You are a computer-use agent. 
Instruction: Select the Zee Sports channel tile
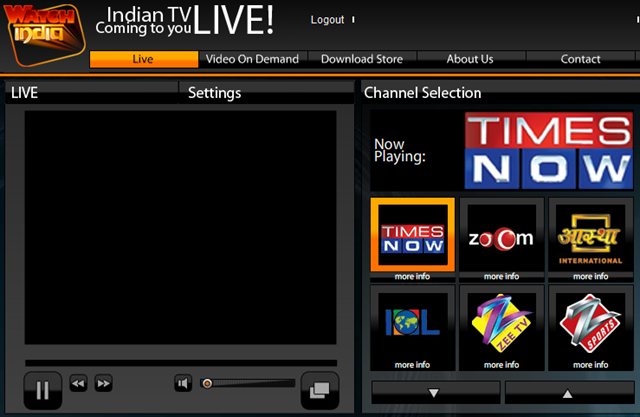pos(590,326)
